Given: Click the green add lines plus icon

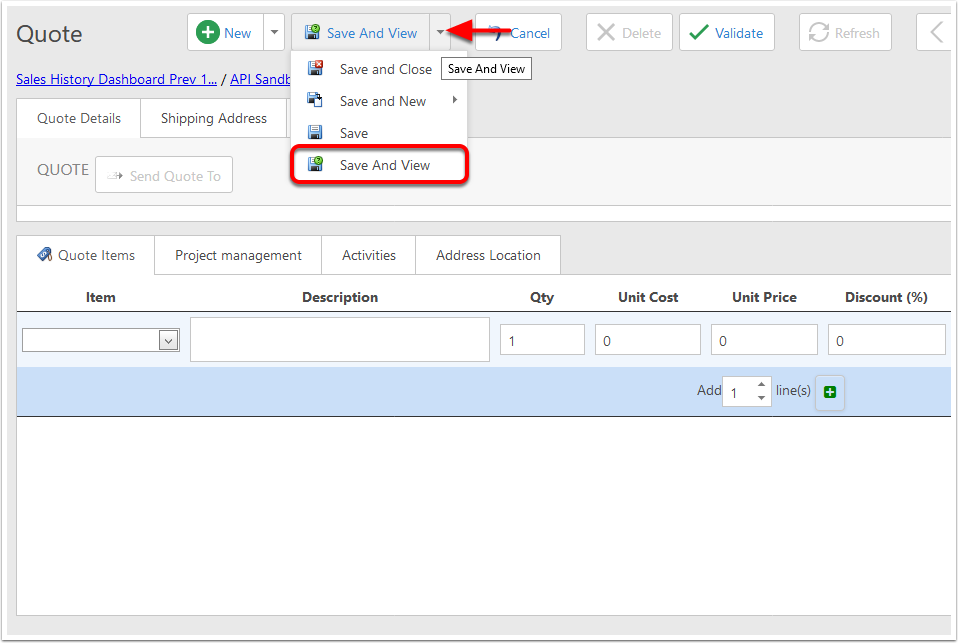Looking at the screenshot, I should click(830, 392).
